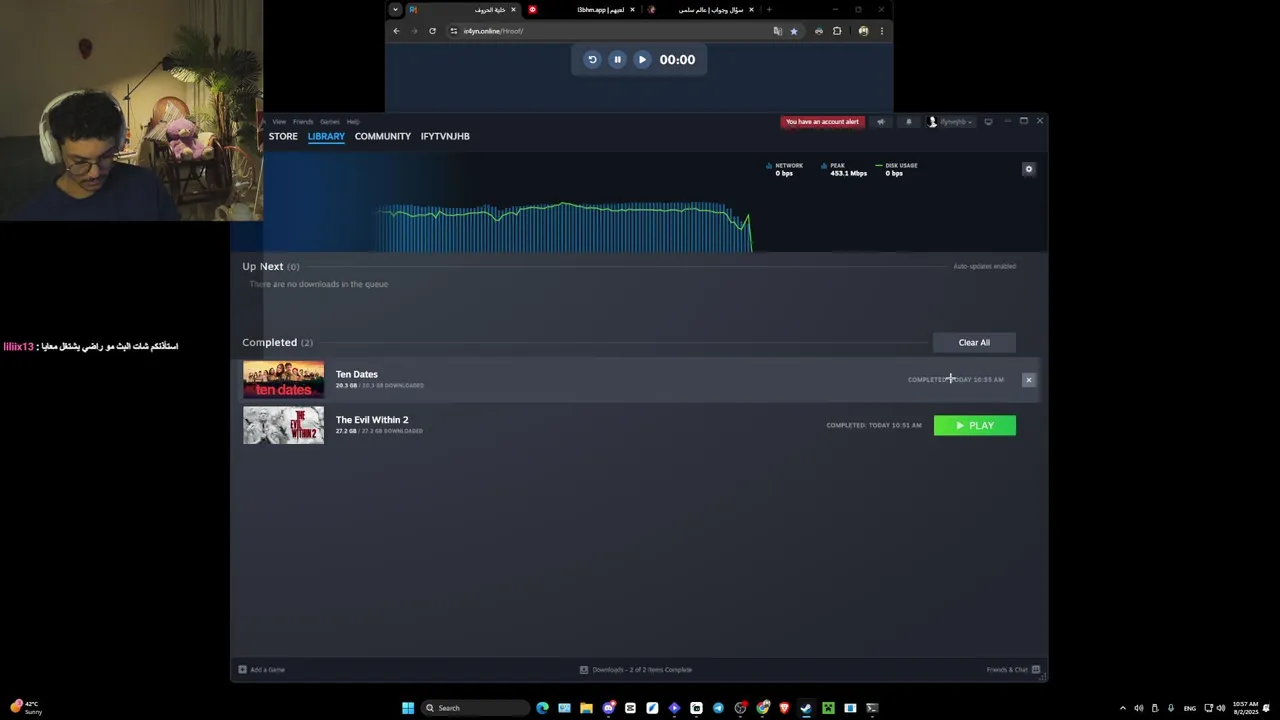Screen dimensions: 1280x720
Task: Open Steam notifications bell icon
Action: click(908, 122)
